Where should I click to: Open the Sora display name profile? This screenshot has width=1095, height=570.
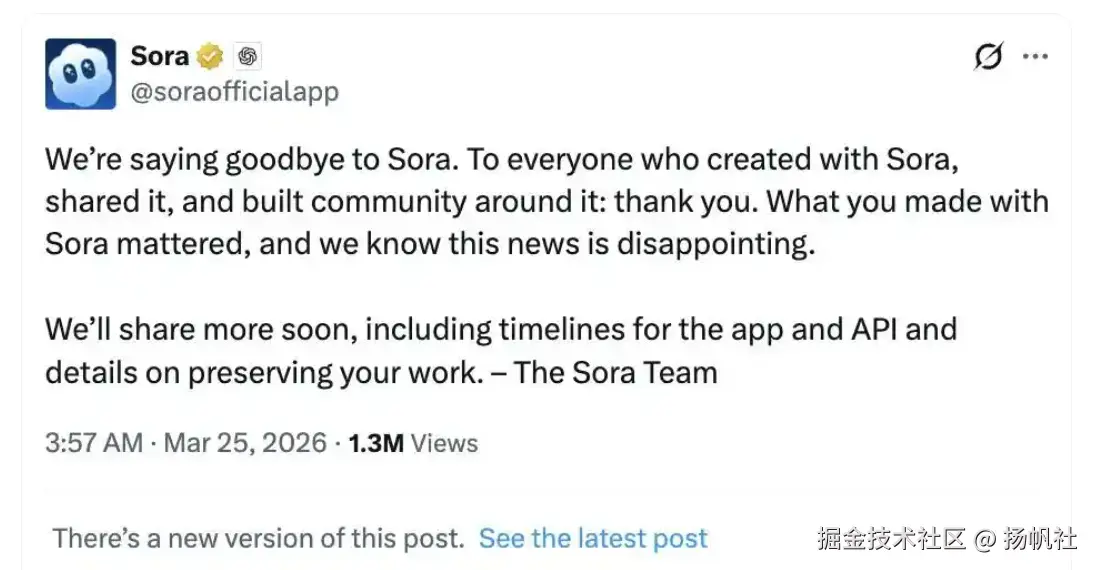point(159,56)
